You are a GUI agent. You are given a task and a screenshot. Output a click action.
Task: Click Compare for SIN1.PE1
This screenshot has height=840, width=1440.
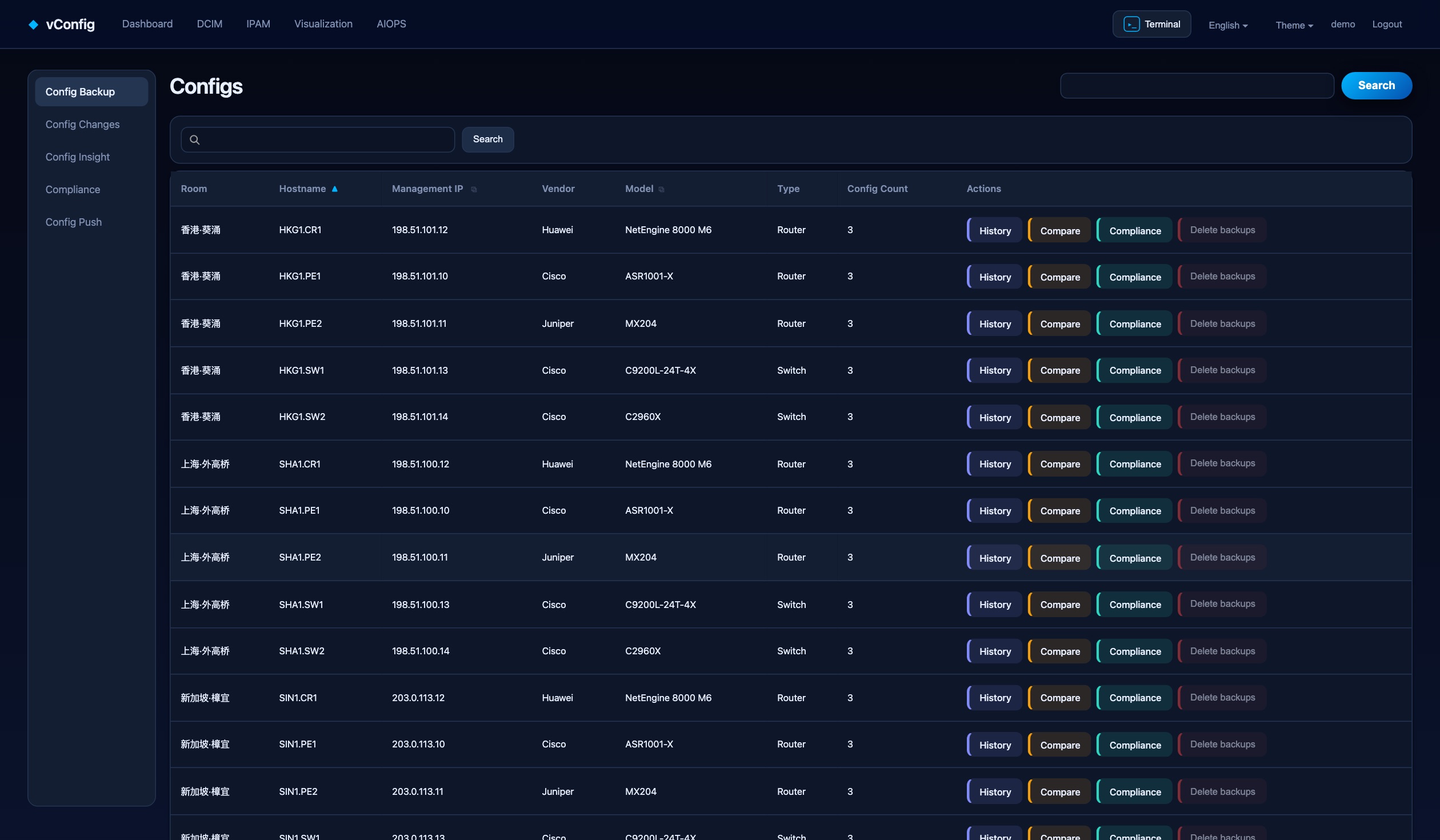click(x=1059, y=745)
